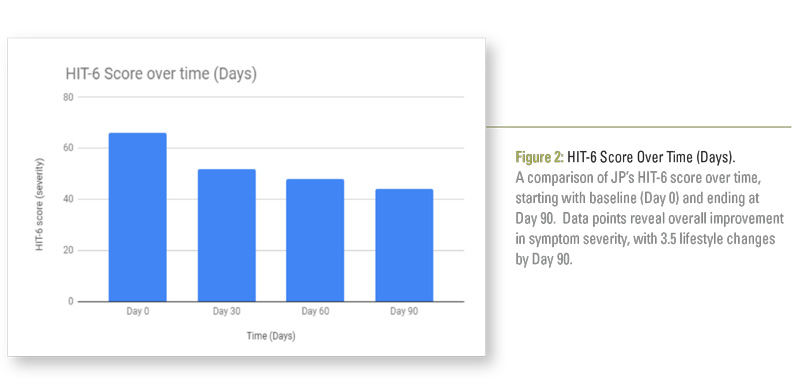800x387 pixels.
Task: Click caption line 'Data points reveal overall improvement'
Action: [673, 218]
